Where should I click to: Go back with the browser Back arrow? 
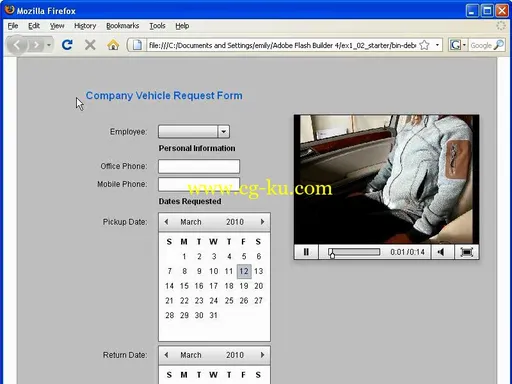click(17, 45)
